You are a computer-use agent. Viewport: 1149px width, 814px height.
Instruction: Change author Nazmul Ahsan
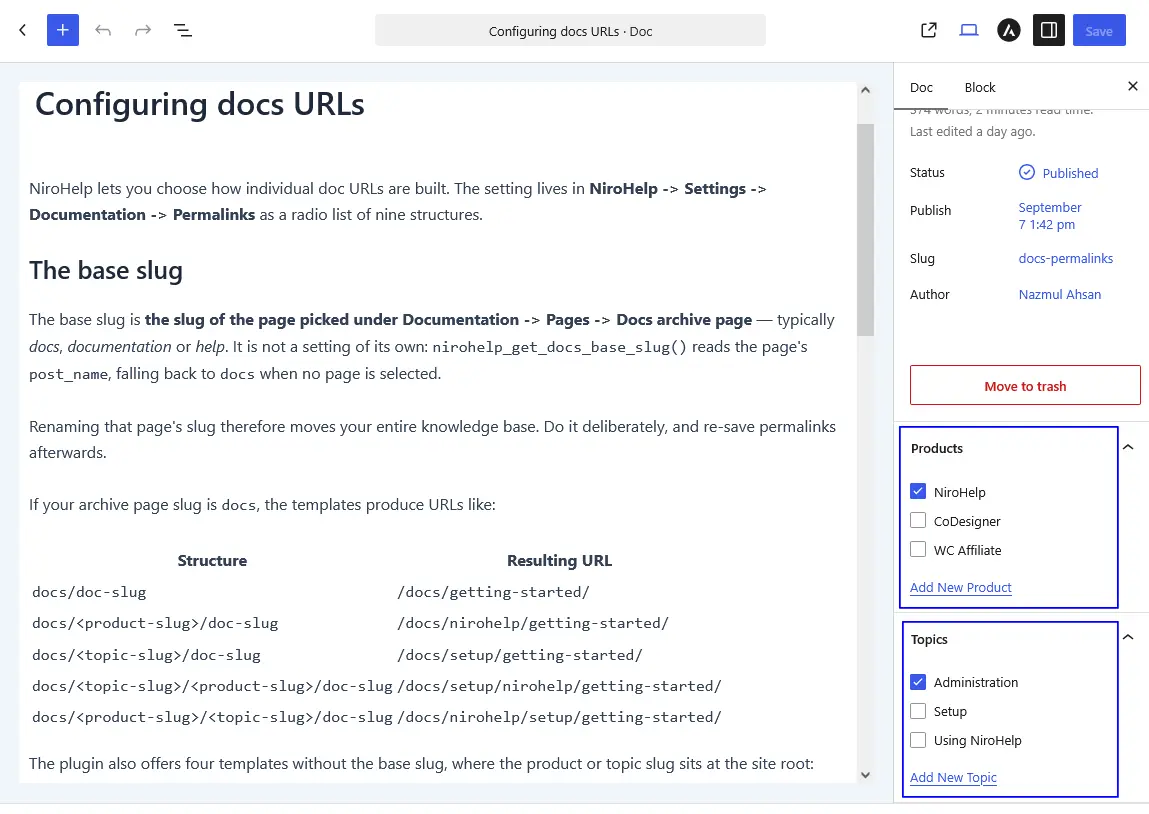click(1060, 295)
